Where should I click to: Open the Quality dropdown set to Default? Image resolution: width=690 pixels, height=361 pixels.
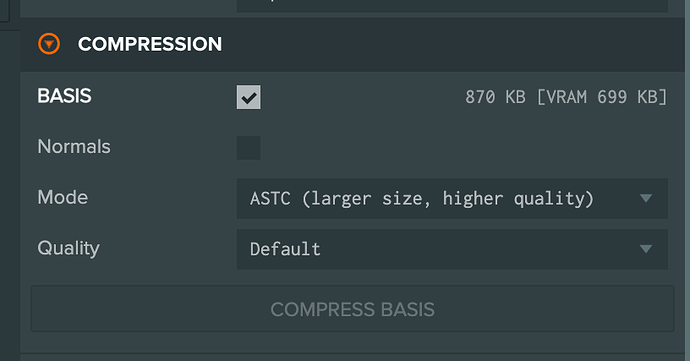pyautogui.click(x=452, y=249)
